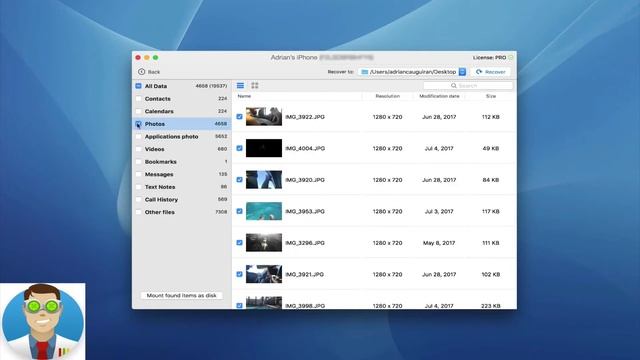Switch to grid view icon
The height and width of the screenshot is (360, 640).
255,85
